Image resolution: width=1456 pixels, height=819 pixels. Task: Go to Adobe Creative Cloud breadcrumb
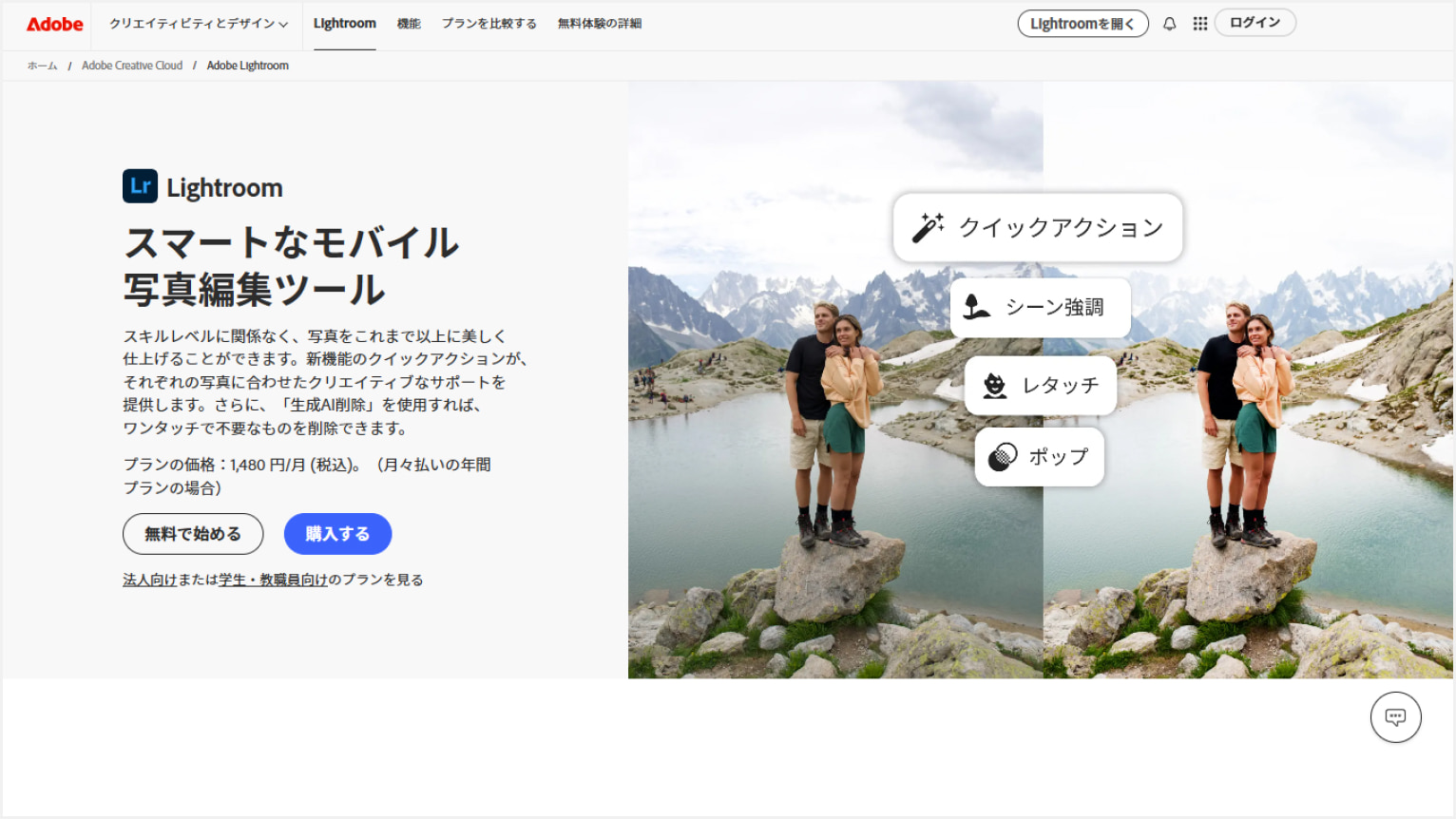click(x=132, y=66)
